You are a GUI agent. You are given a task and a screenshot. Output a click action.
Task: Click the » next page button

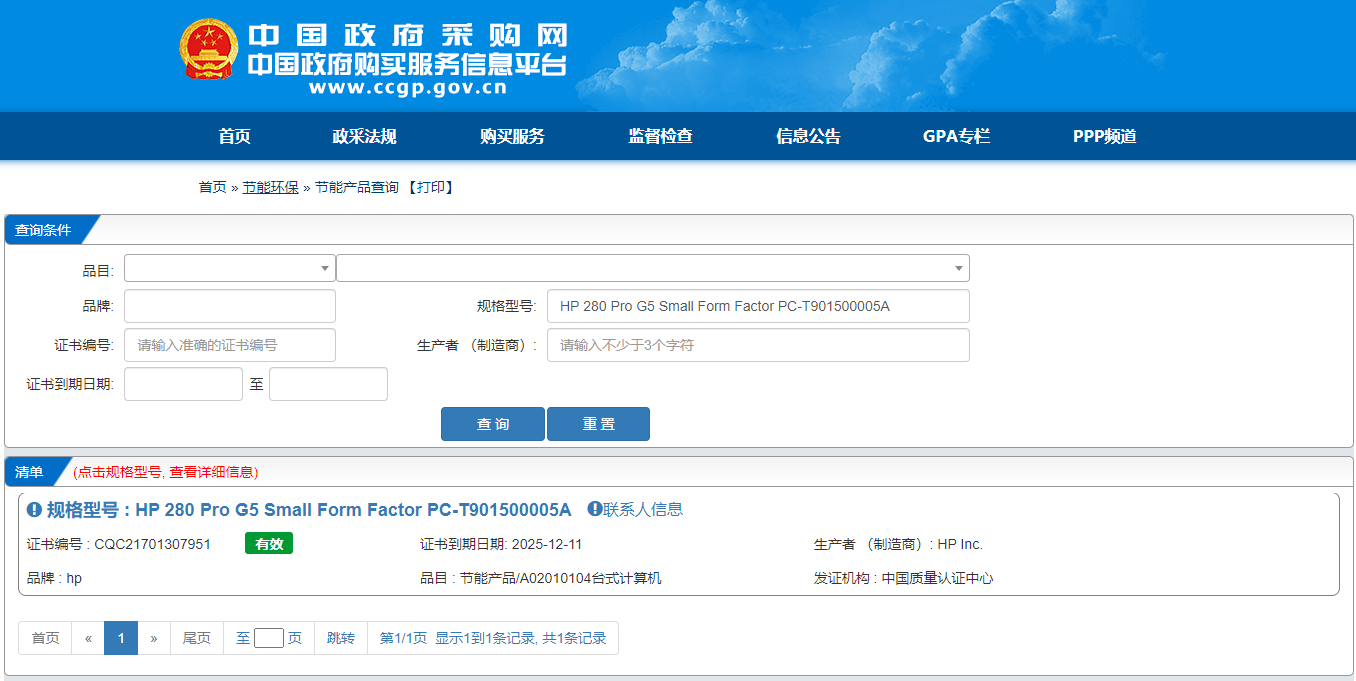pyautogui.click(x=154, y=638)
